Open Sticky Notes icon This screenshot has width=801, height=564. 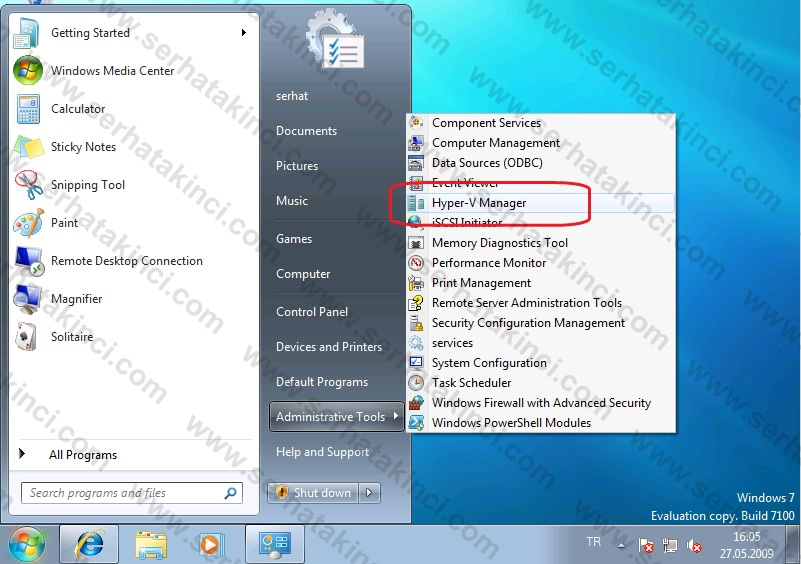point(29,147)
